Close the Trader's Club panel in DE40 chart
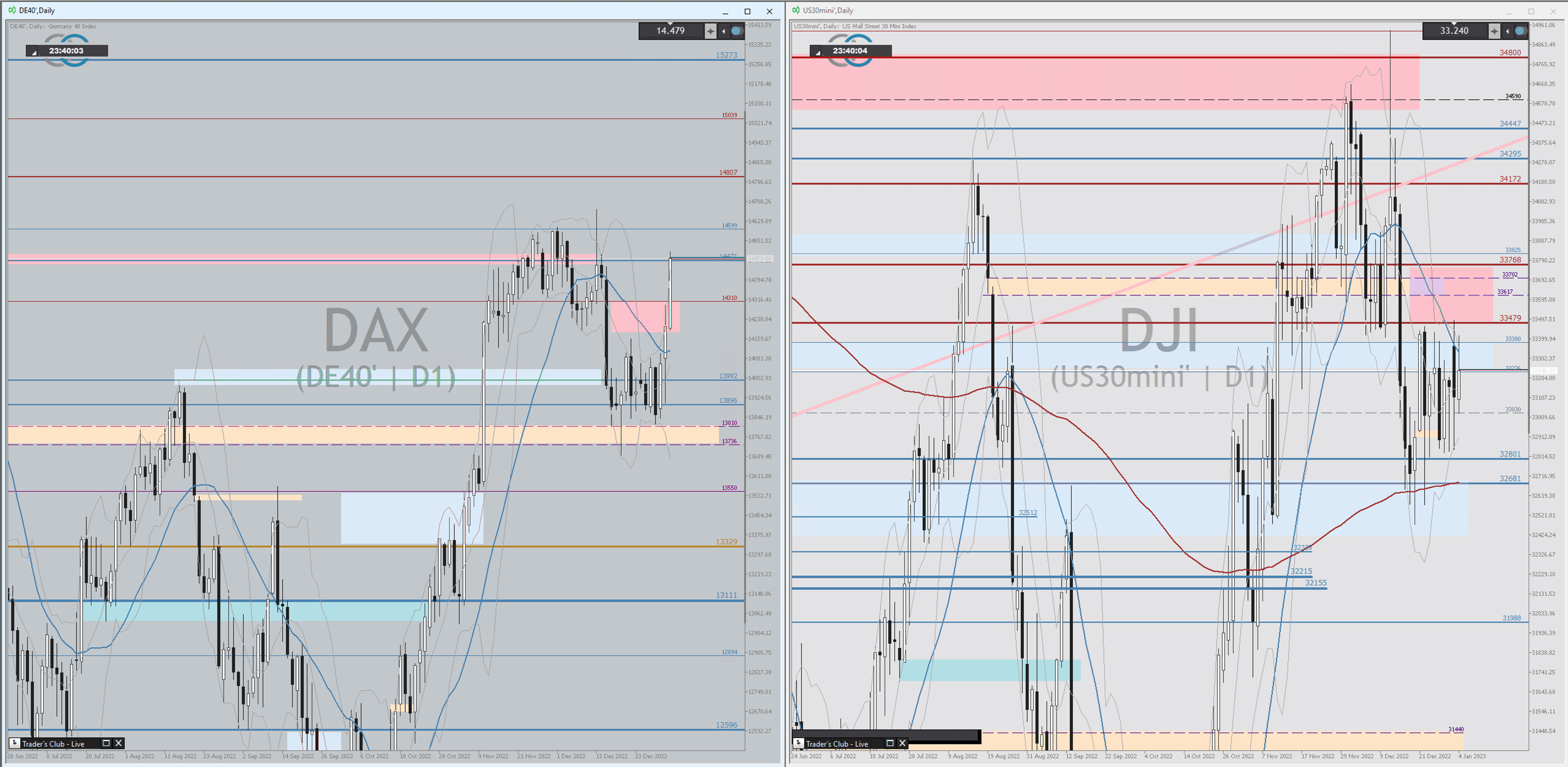The width and height of the screenshot is (1568, 767). 119,743
